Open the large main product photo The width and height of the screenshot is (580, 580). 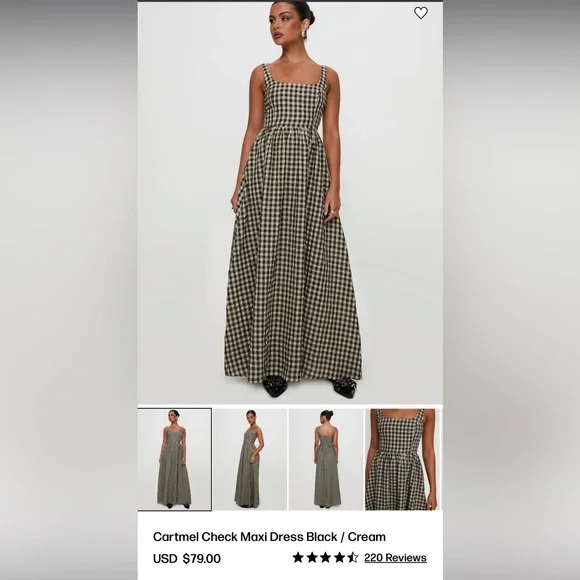click(x=290, y=203)
